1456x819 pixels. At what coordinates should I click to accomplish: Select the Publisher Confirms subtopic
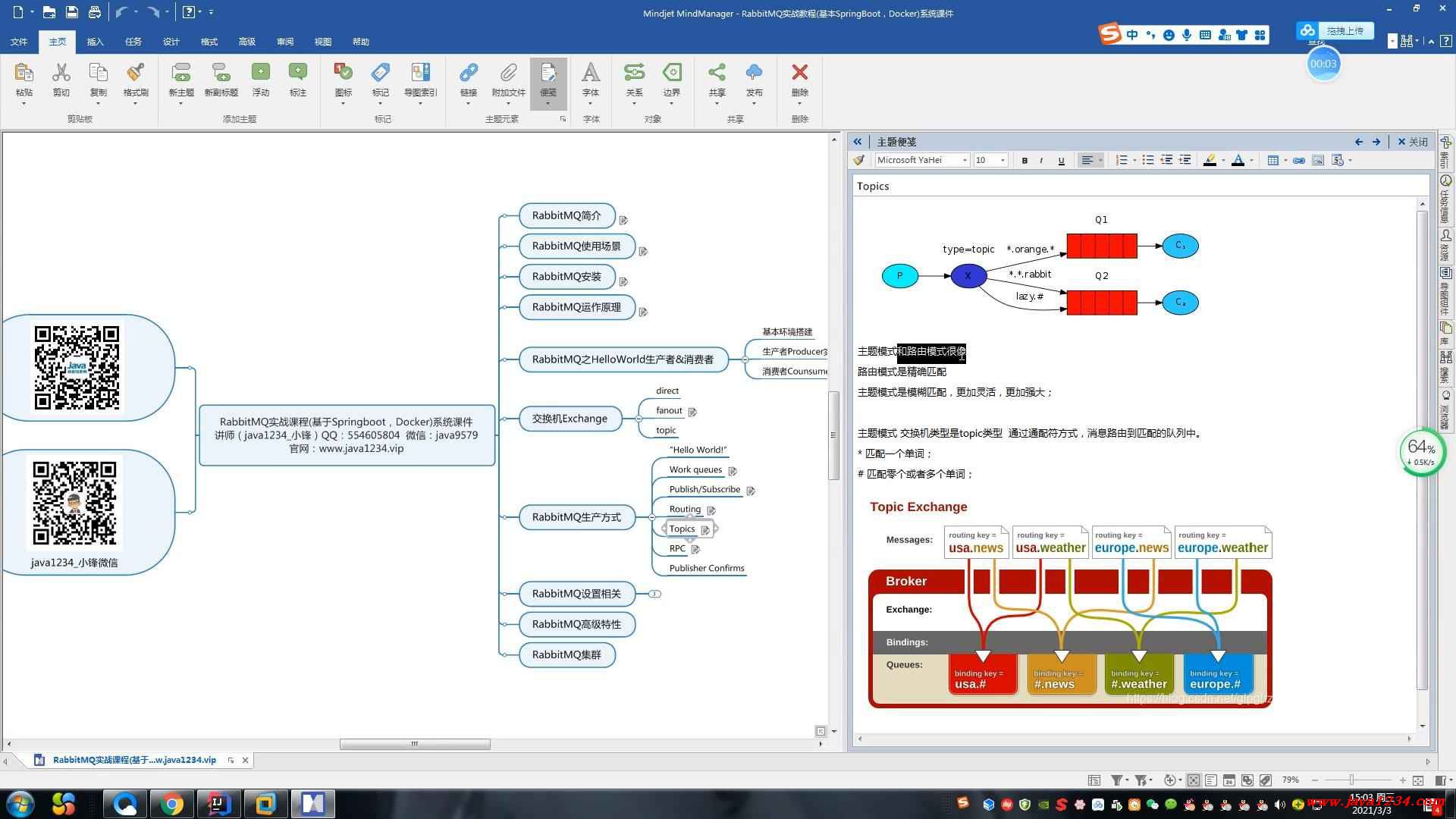tap(707, 568)
